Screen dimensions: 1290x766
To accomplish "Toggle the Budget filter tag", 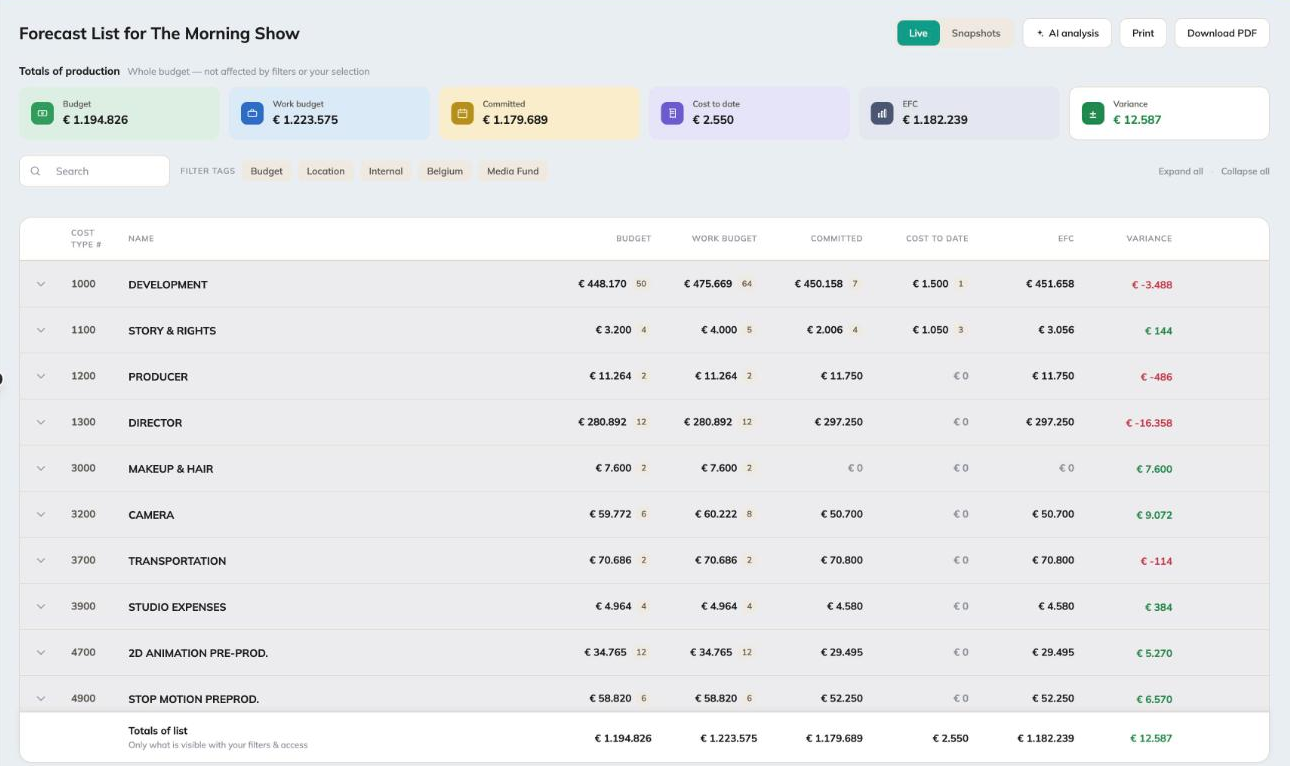I will coord(267,171).
